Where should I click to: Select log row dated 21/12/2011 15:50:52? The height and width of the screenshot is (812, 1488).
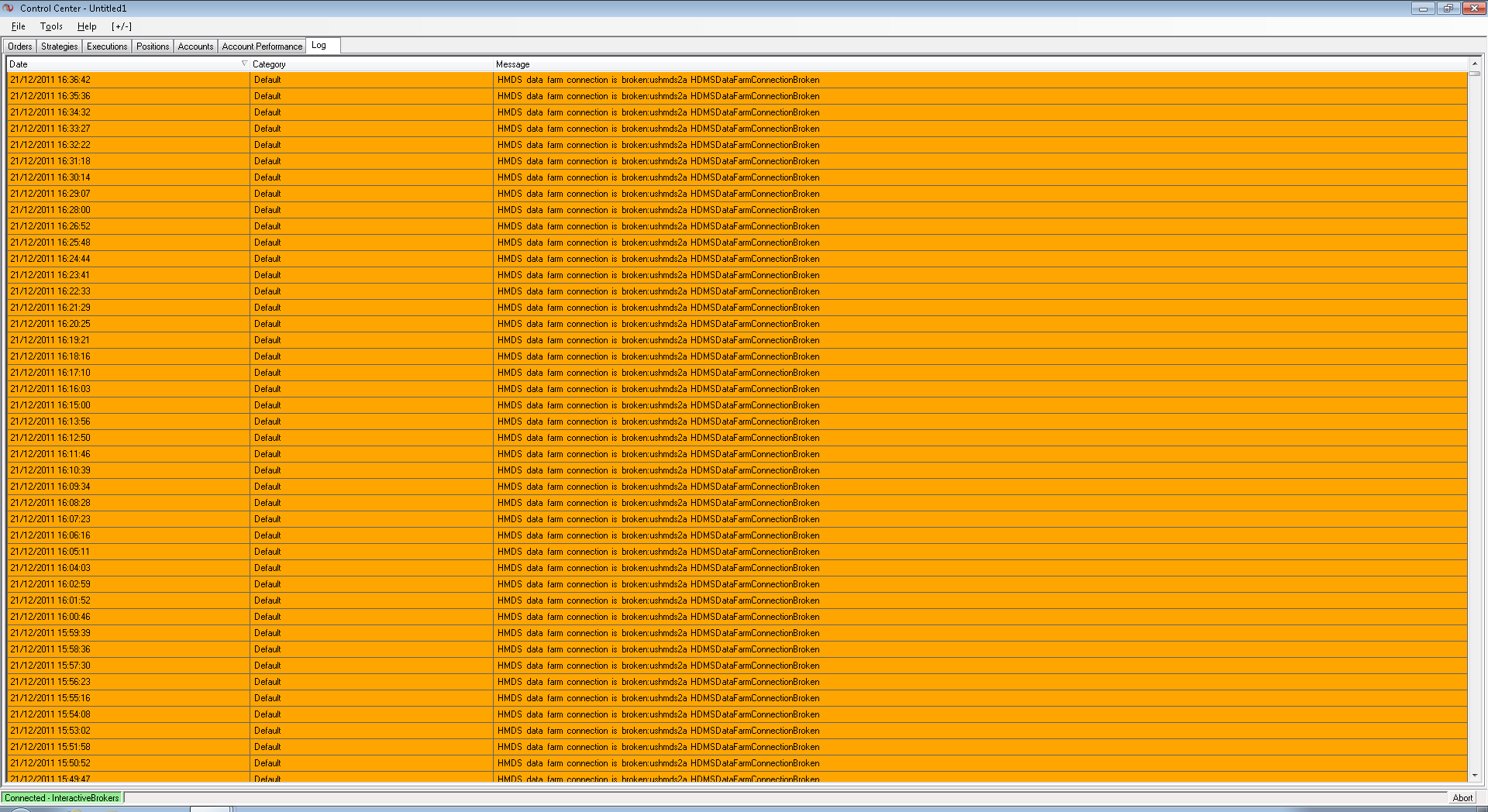737,763
